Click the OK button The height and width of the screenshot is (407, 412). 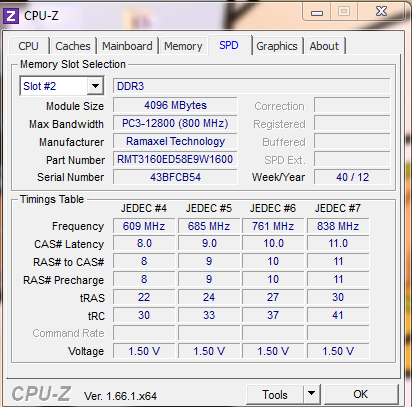point(361,395)
